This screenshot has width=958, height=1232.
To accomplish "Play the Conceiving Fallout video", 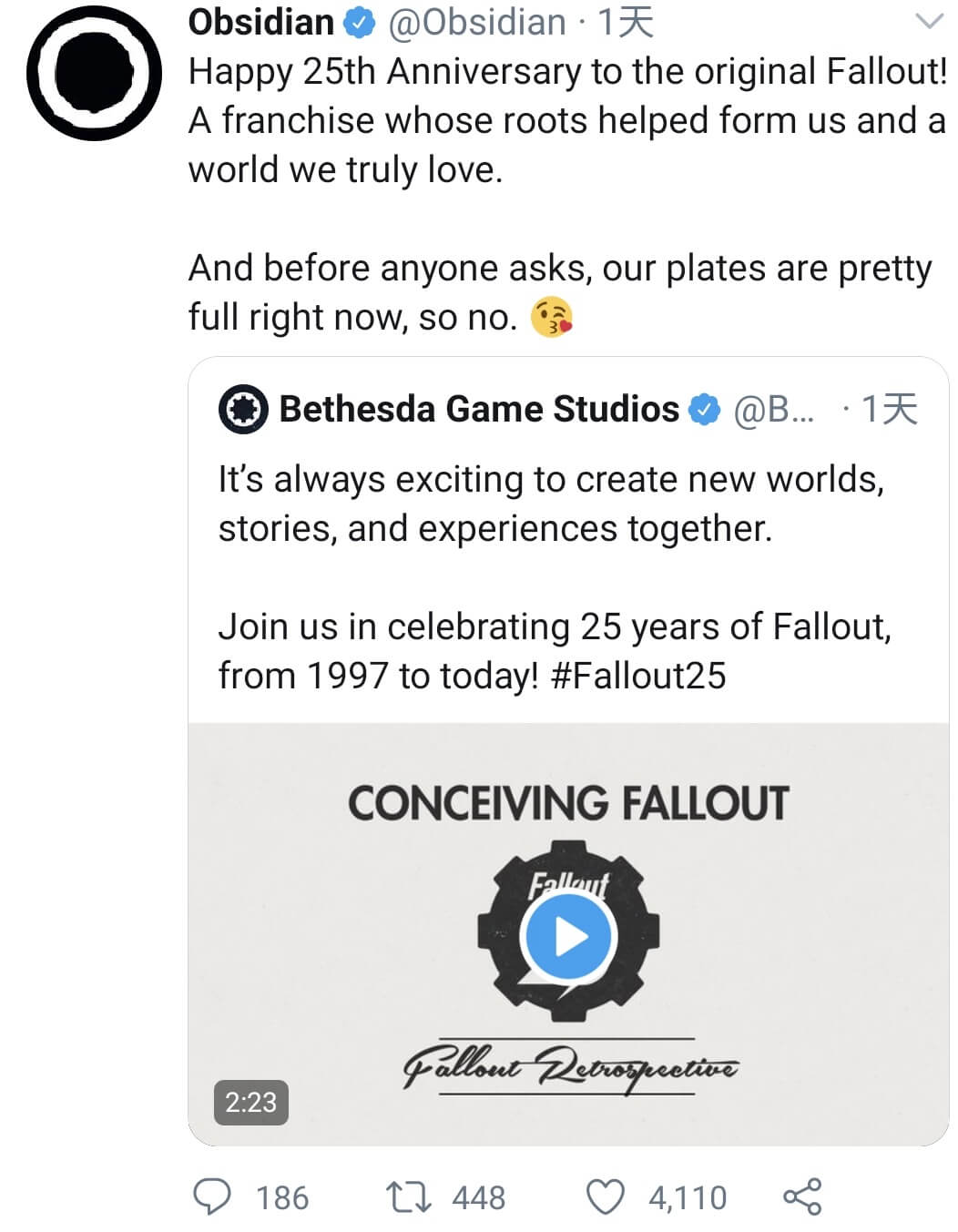I will coord(570,936).
